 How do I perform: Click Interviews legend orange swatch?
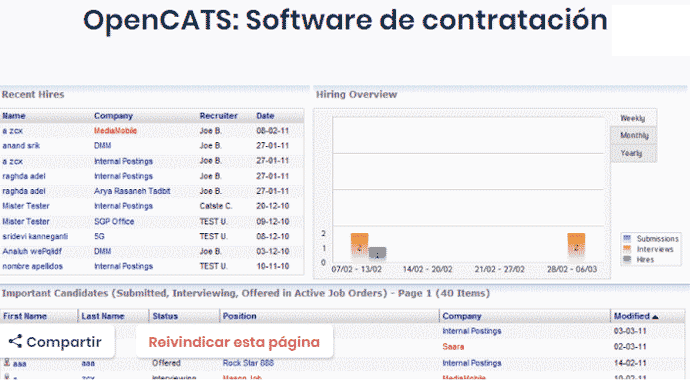point(627,249)
